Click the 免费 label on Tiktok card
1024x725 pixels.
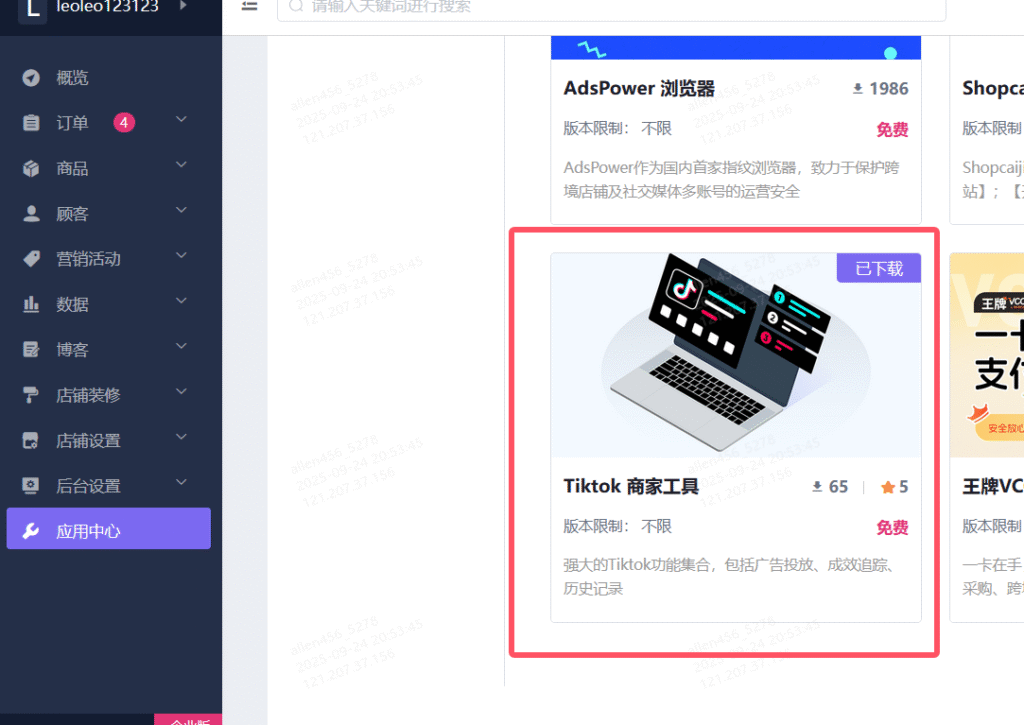point(892,527)
